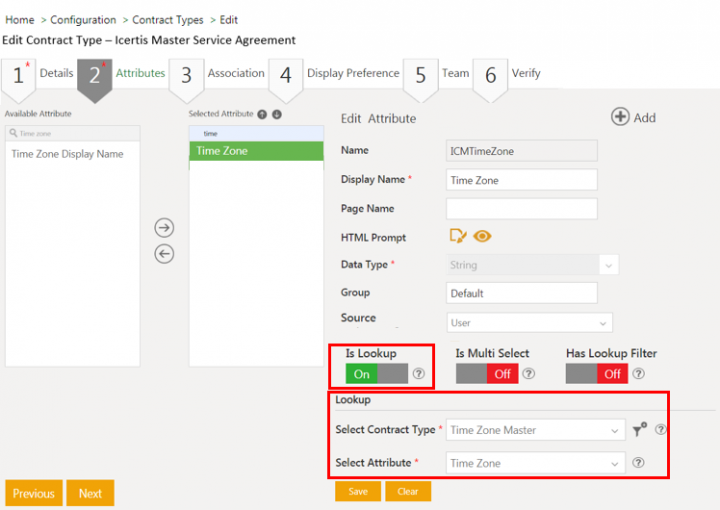720x510 pixels.
Task: Toggle the Has Lookup Filter switch
Action: [x=596, y=374]
